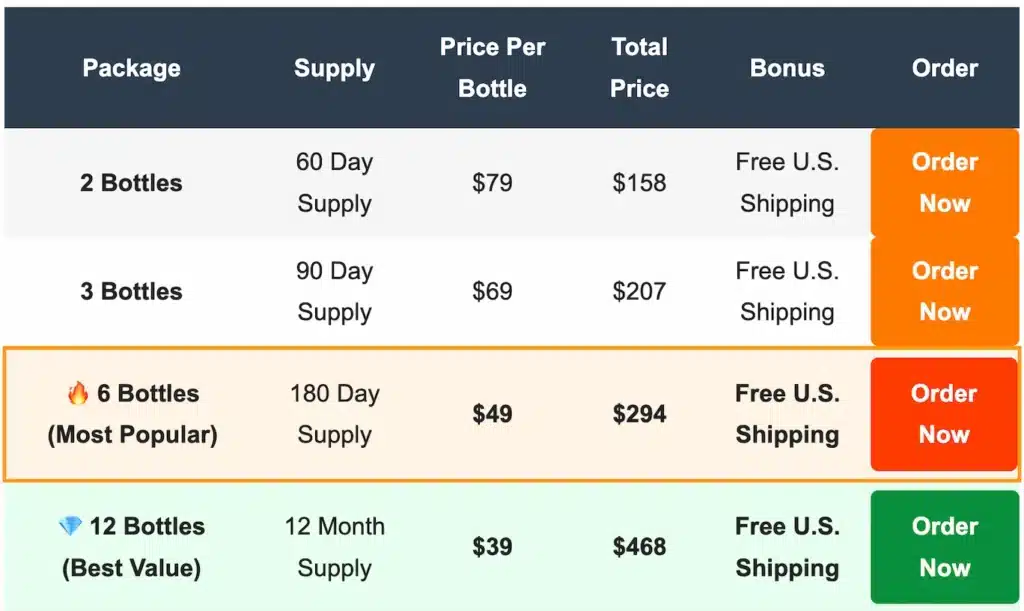1024x611 pixels.
Task: Click the Total Price column header
Action: click(640, 67)
